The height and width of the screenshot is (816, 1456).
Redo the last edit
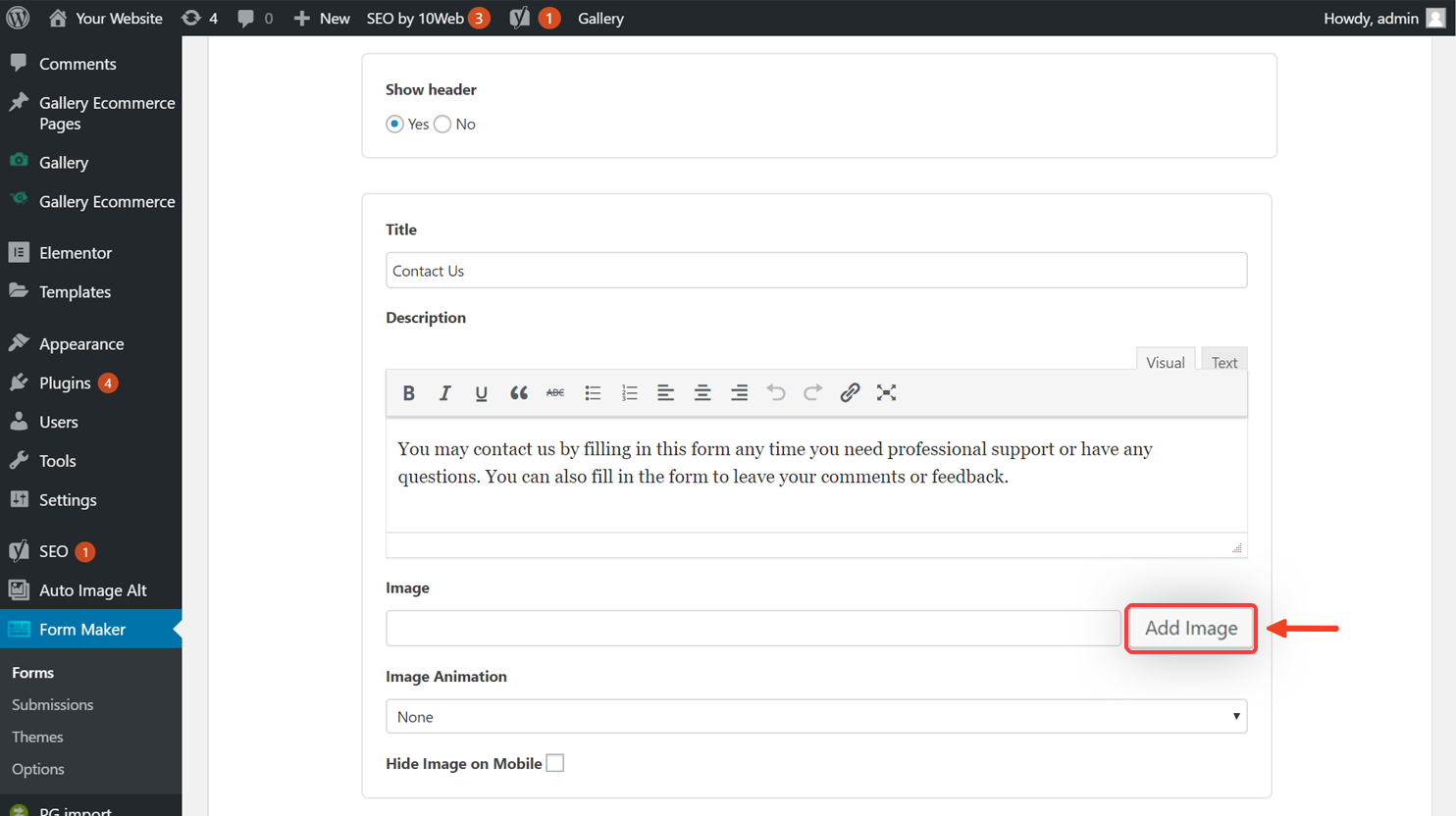812,392
